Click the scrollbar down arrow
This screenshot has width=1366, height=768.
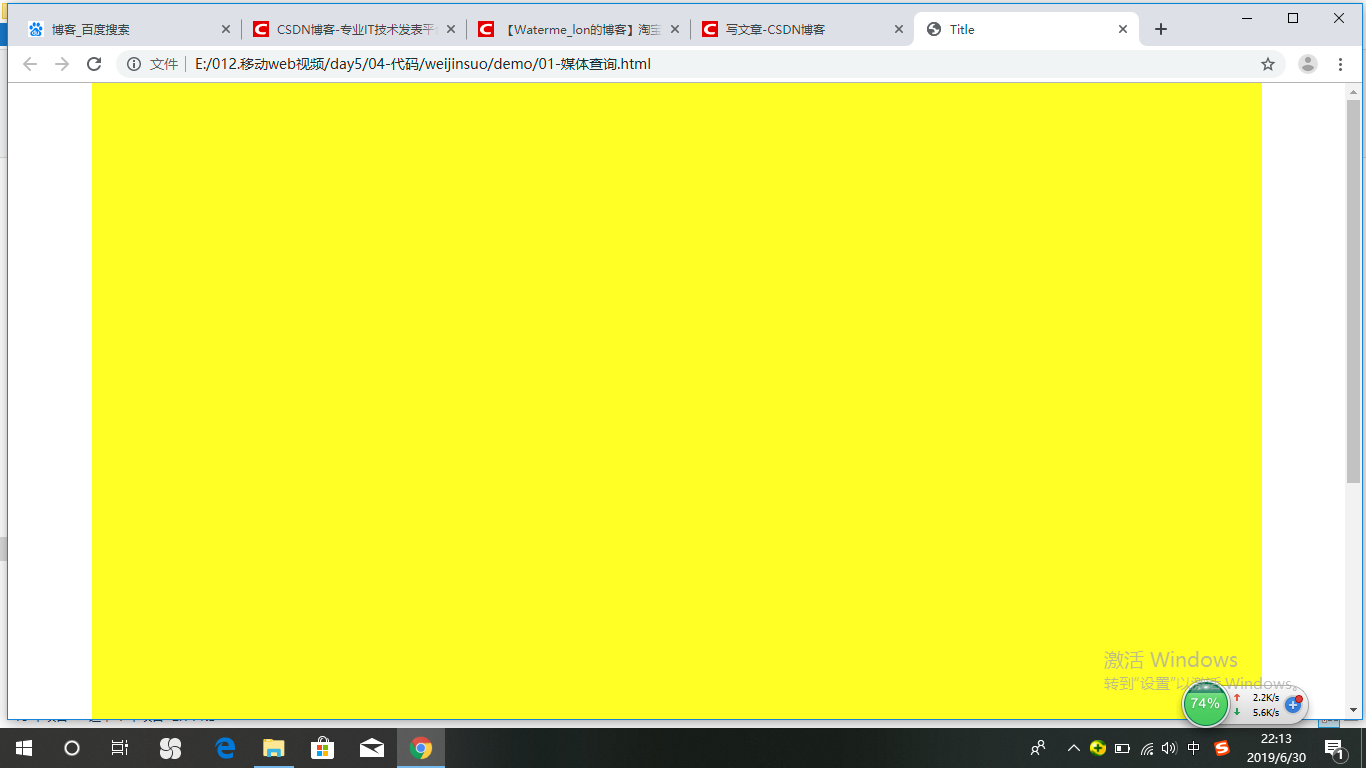[x=1353, y=710]
